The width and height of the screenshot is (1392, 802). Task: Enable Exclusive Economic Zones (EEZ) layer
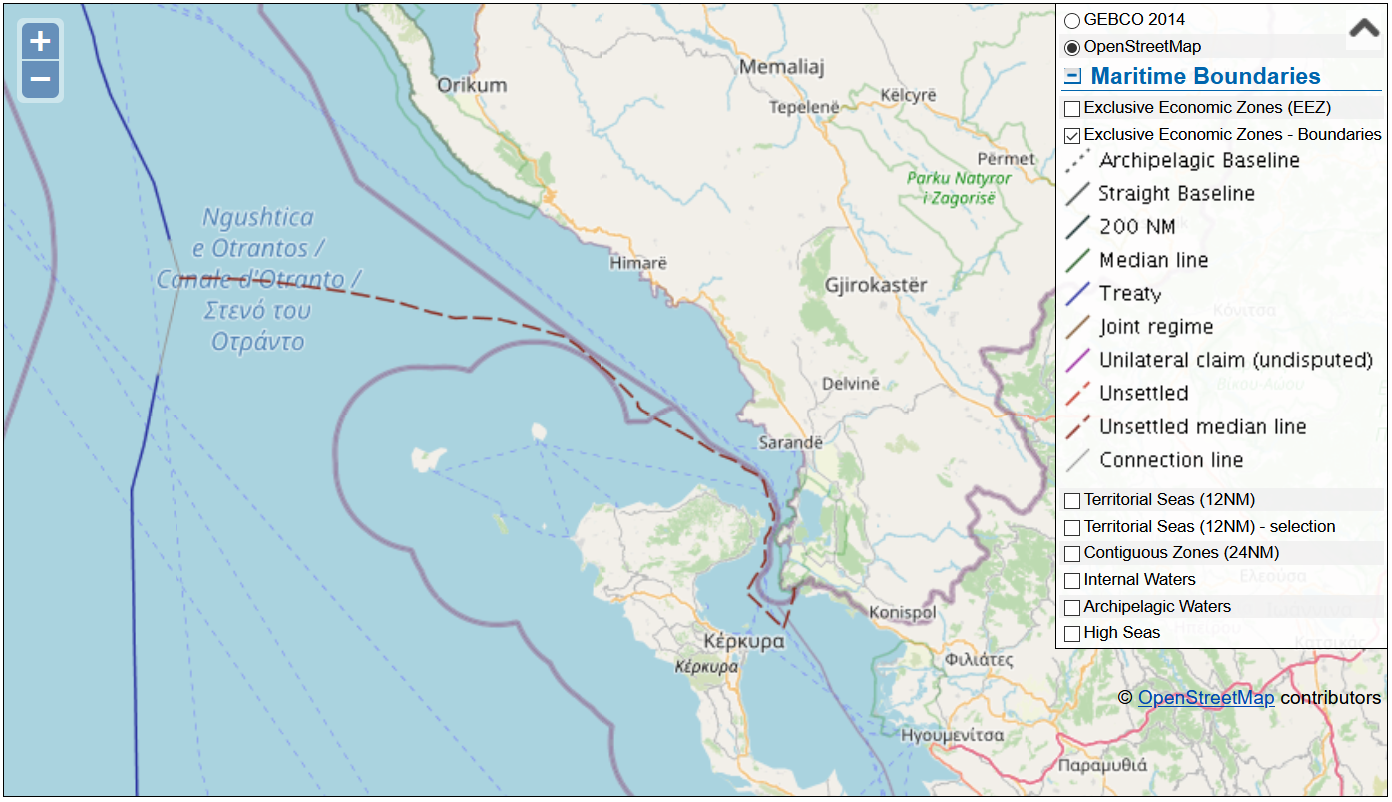click(x=1072, y=108)
